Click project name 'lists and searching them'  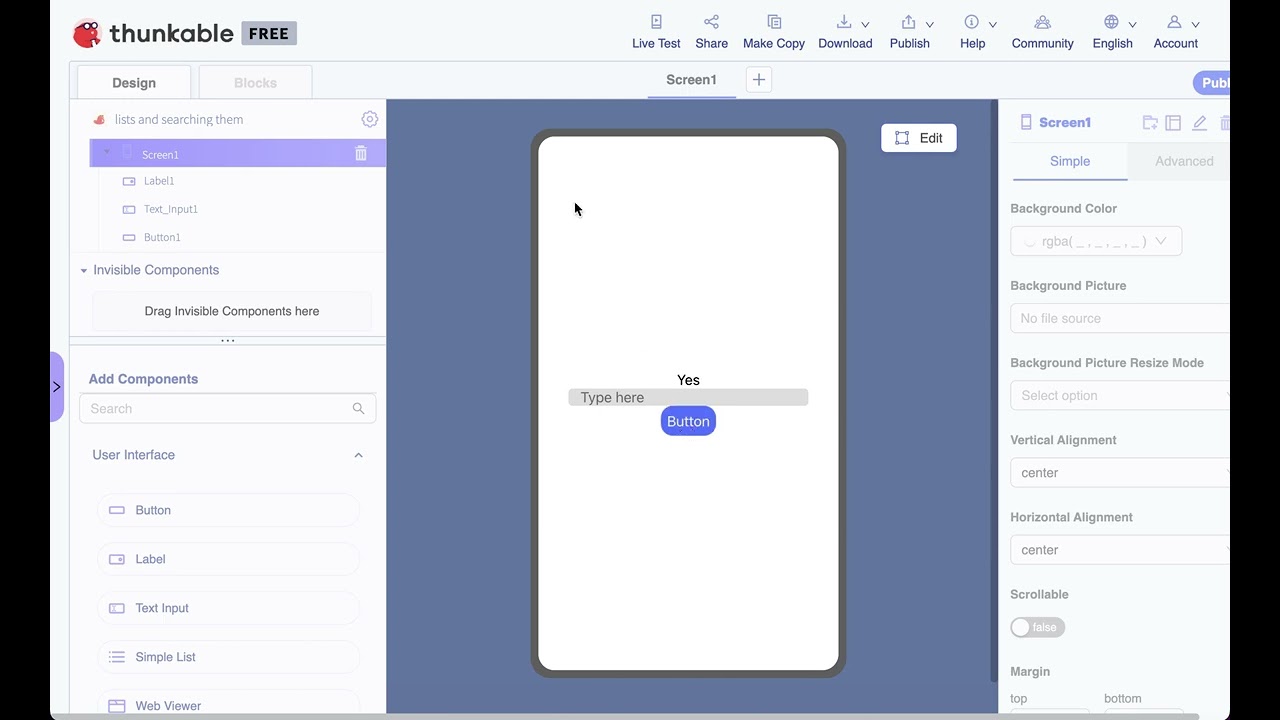click(x=179, y=119)
